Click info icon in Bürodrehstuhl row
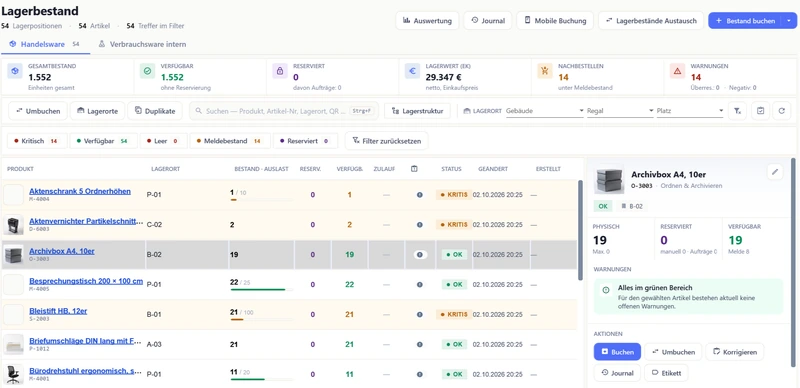800x388 pixels. click(419, 374)
